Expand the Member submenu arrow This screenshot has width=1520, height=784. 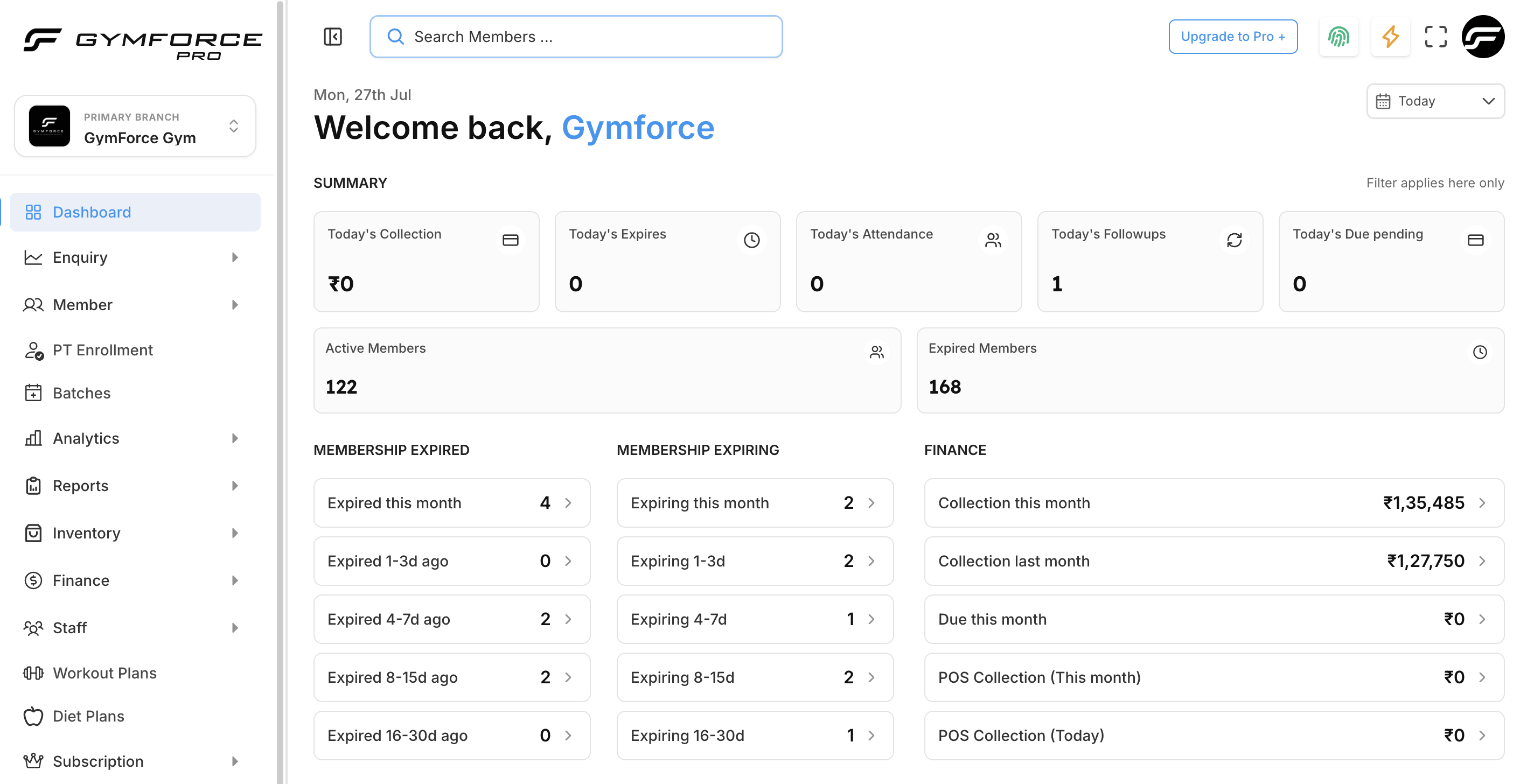pyautogui.click(x=235, y=305)
